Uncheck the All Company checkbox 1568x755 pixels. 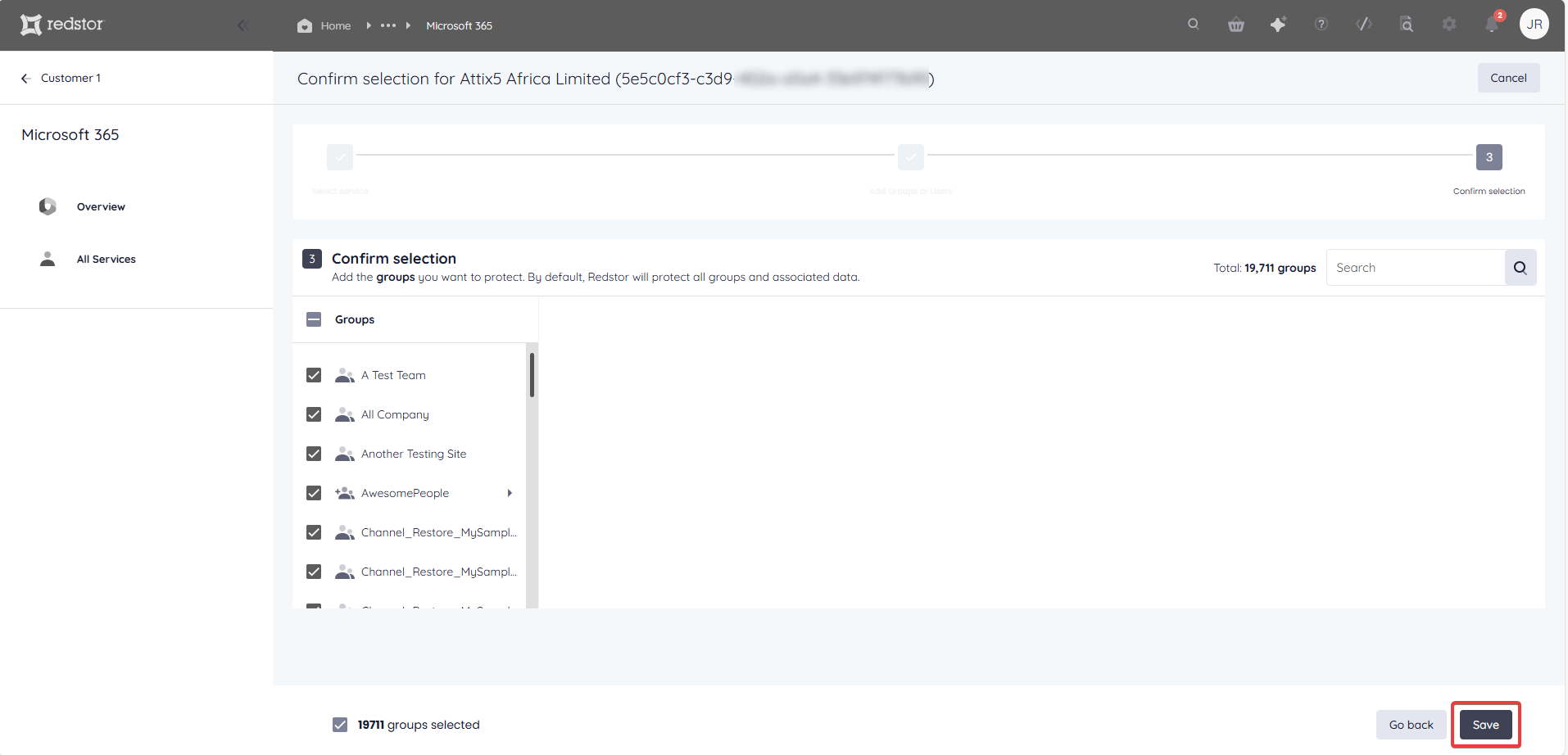pos(314,414)
